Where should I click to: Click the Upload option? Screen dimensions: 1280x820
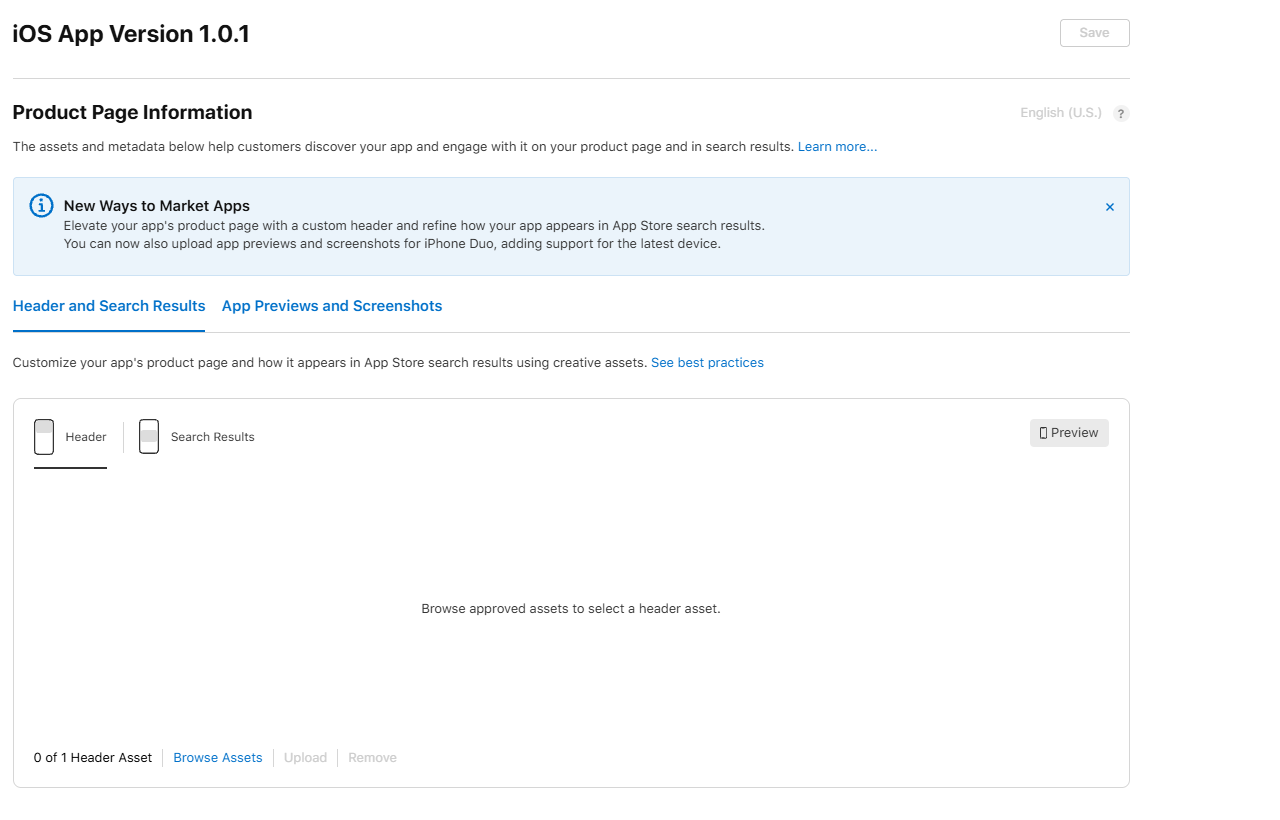(x=305, y=758)
